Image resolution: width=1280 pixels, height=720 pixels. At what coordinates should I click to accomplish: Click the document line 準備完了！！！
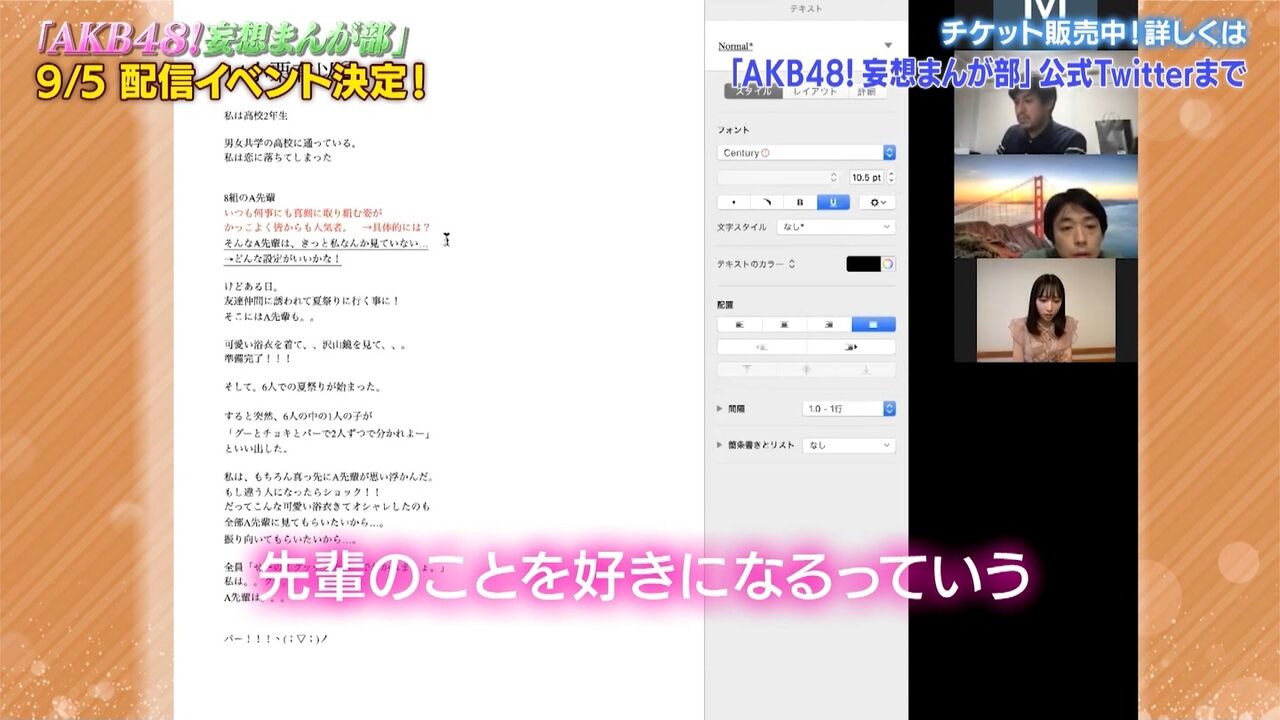tap(258, 359)
